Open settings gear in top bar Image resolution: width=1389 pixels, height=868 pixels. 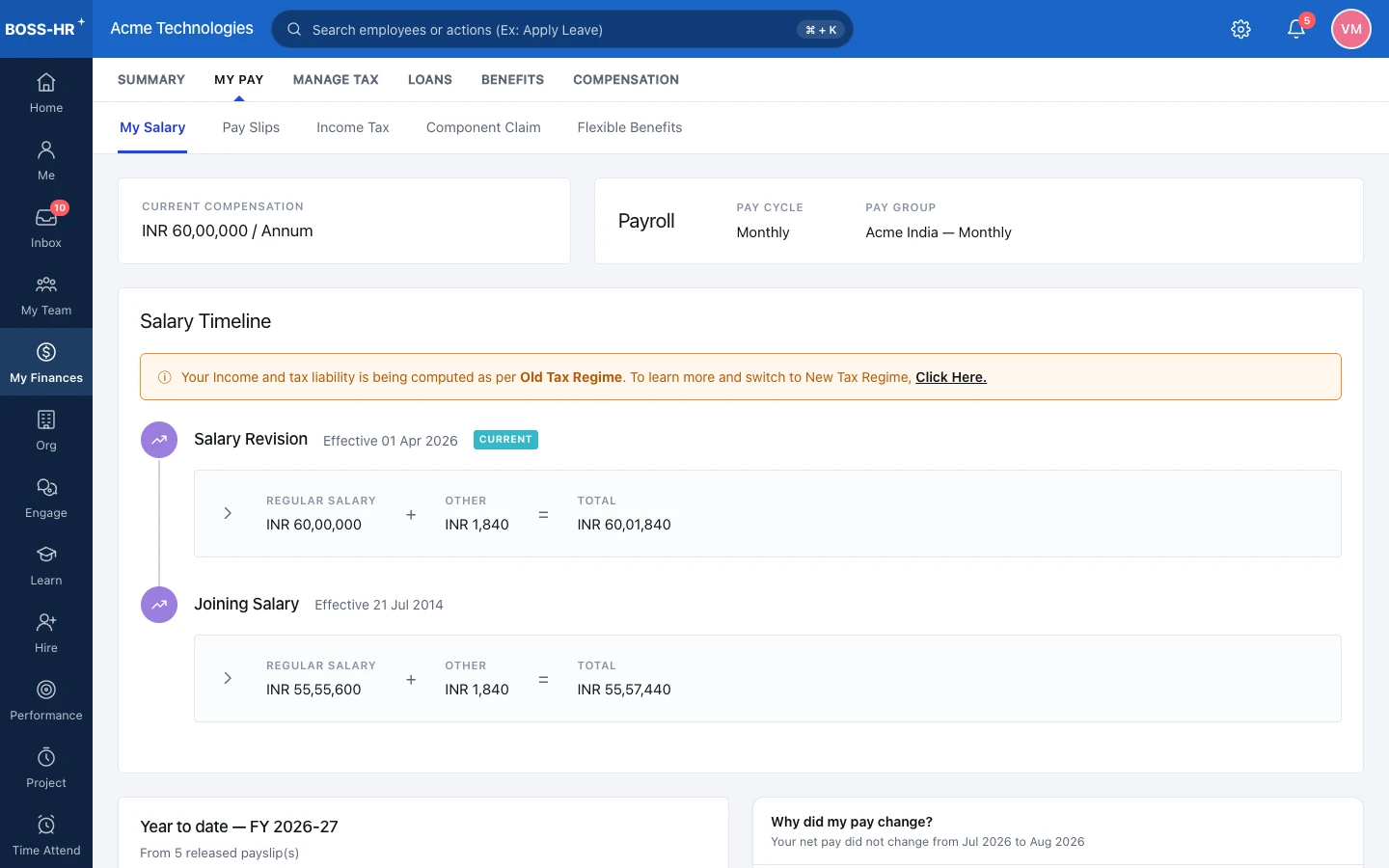pyautogui.click(x=1241, y=29)
